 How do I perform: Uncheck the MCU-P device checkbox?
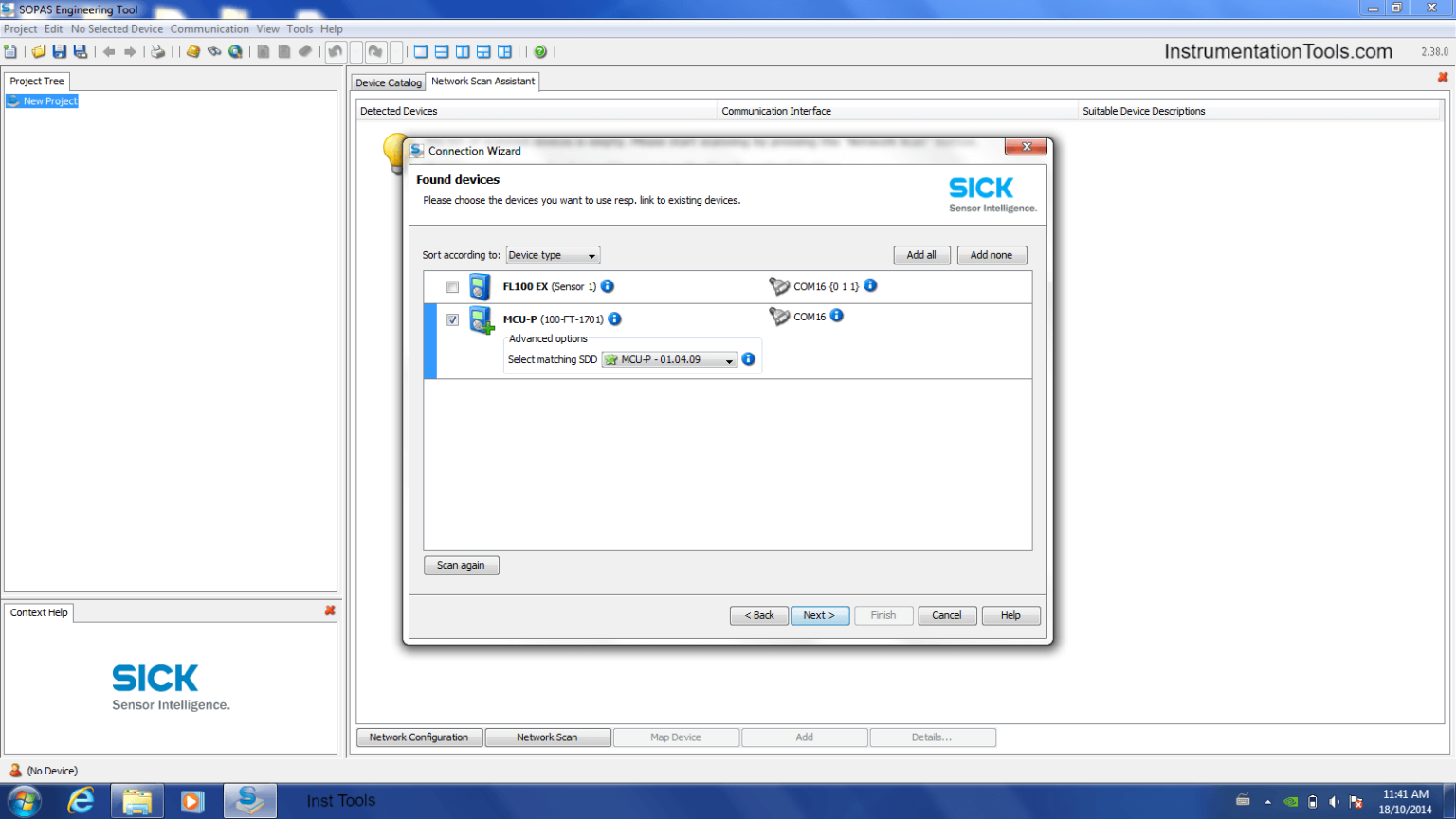452,319
